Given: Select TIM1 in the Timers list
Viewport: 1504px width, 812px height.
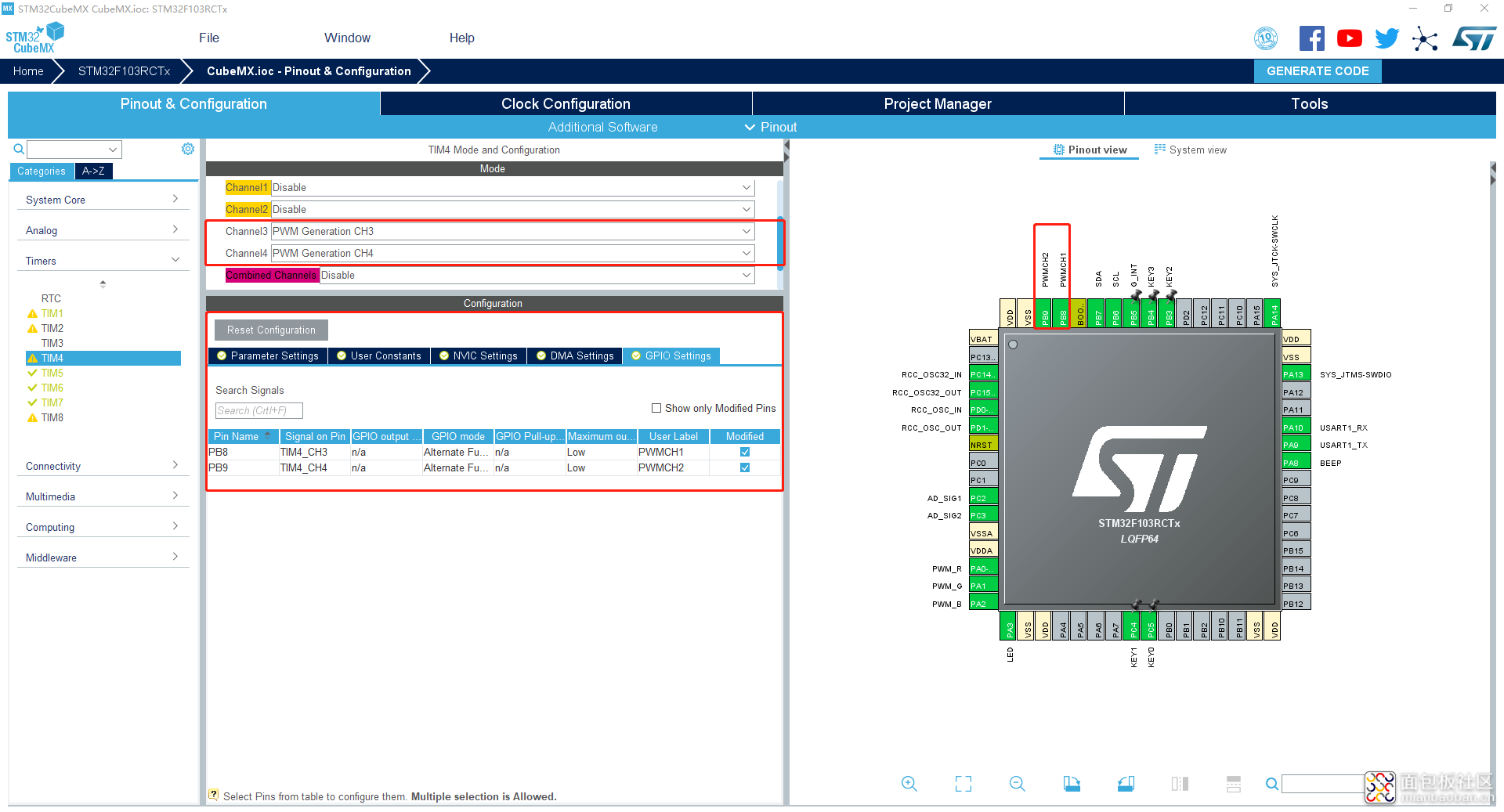Looking at the screenshot, I should pos(52,313).
